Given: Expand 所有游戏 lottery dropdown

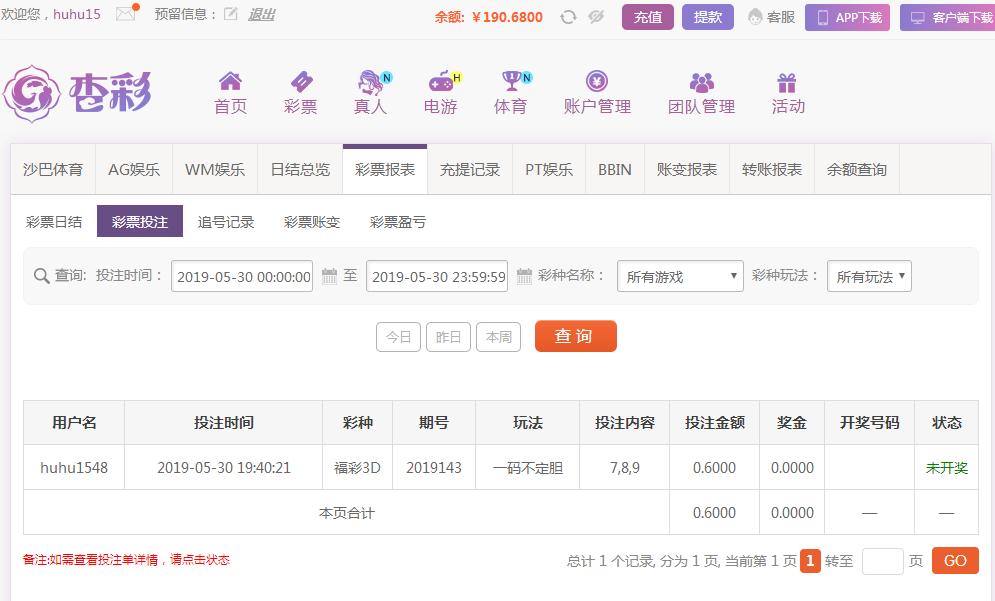Looking at the screenshot, I should 680,276.
